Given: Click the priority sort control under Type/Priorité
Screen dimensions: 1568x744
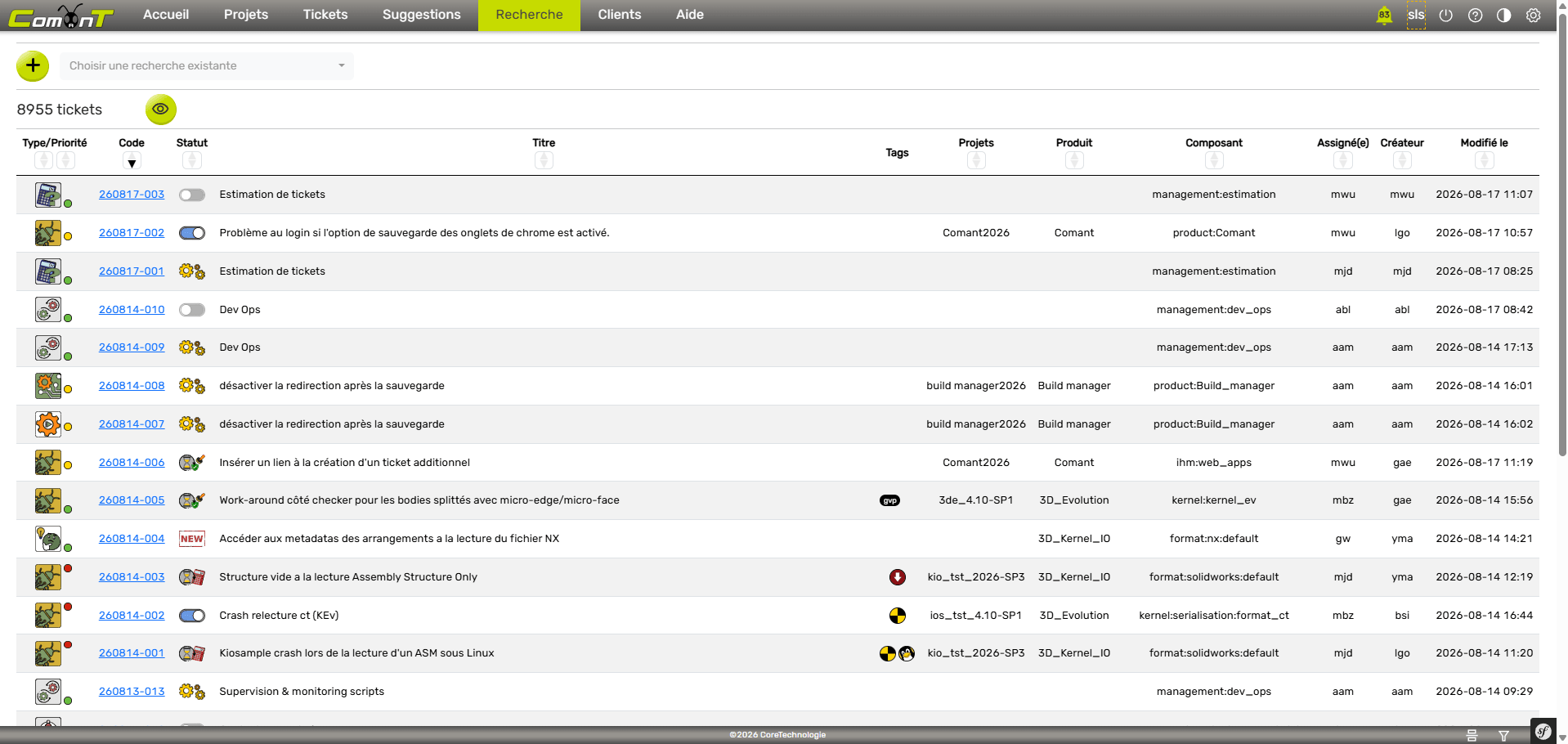Looking at the screenshot, I should point(66,161).
